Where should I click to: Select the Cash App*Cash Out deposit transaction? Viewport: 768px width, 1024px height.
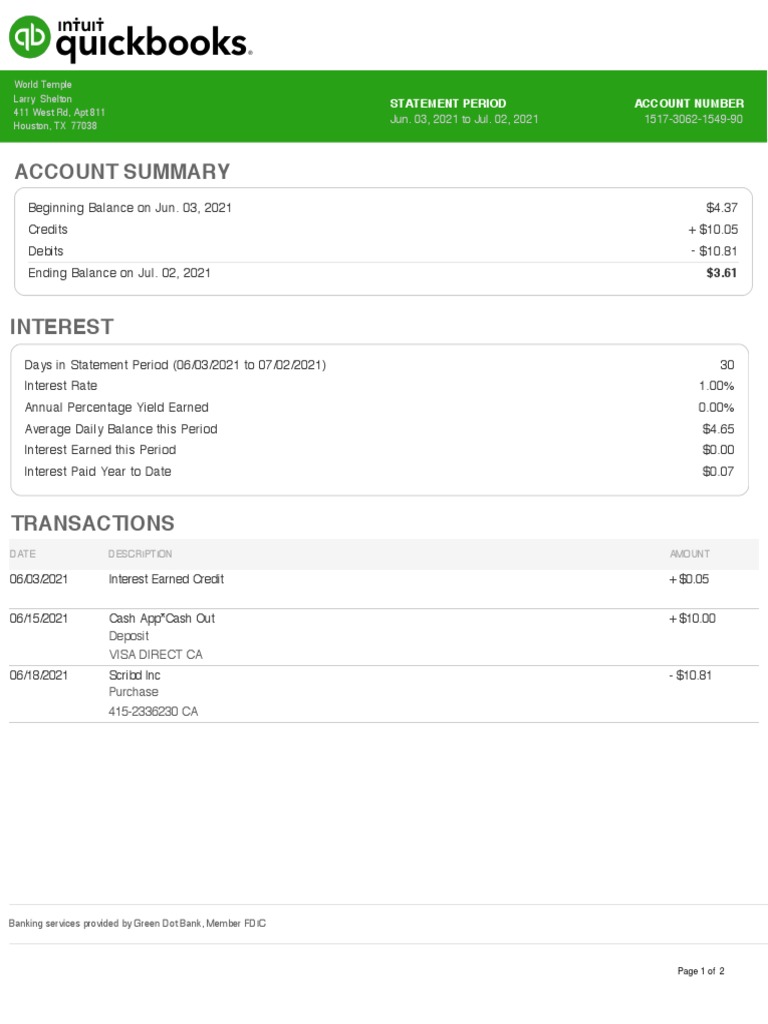pos(161,619)
